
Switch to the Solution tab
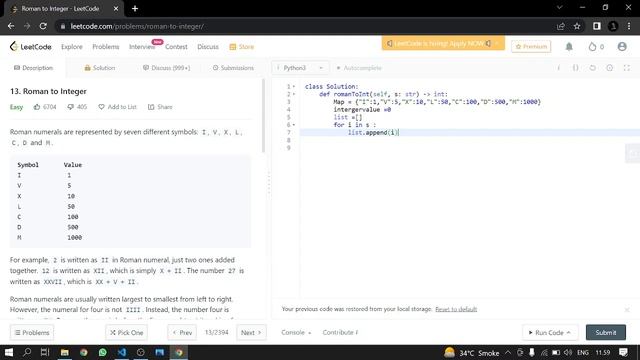[x=100, y=68]
